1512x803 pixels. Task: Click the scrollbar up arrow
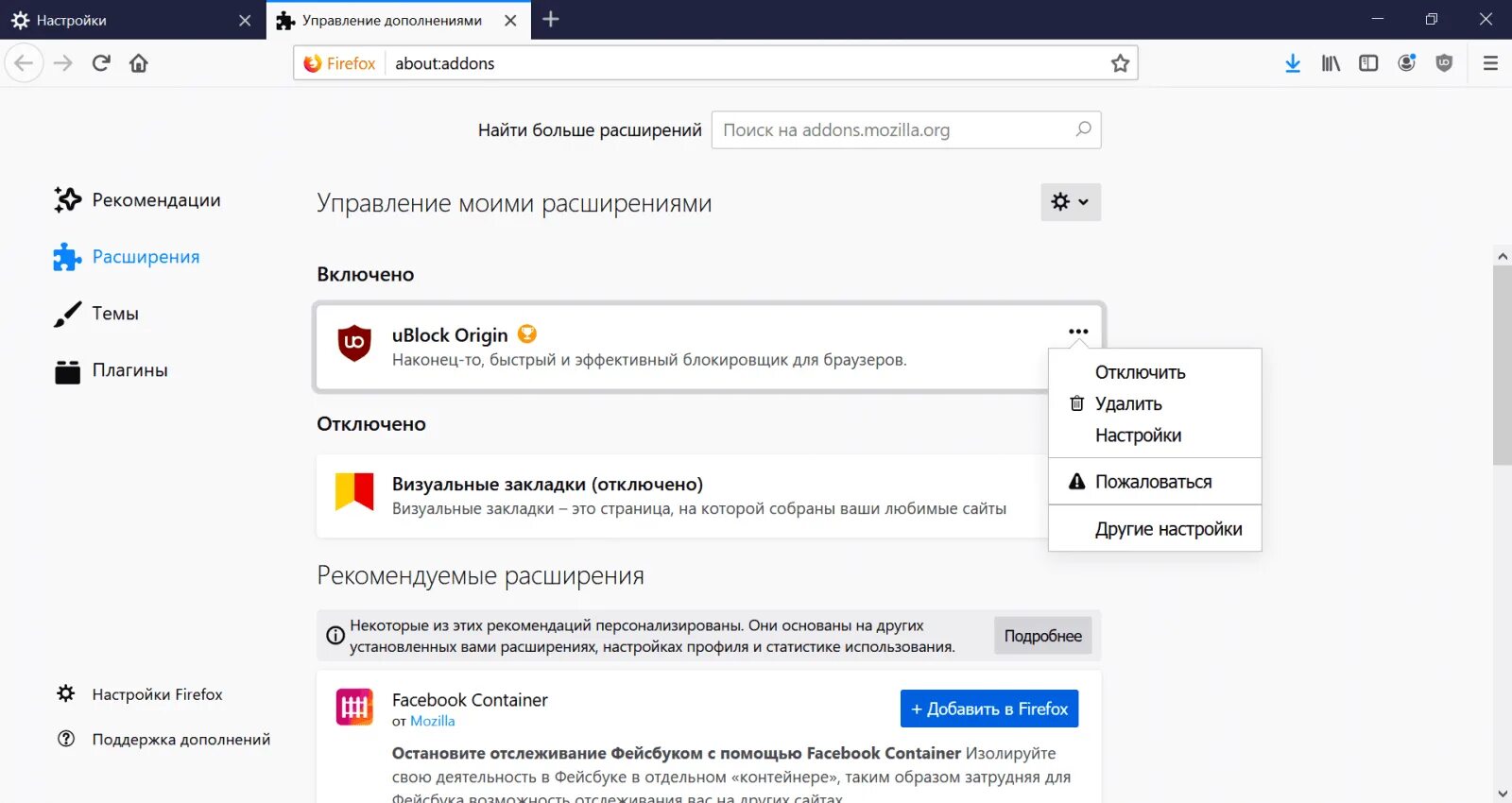[1502, 255]
